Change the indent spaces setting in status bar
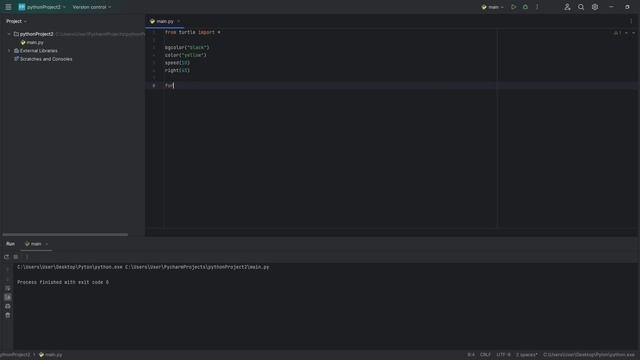The width and height of the screenshot is (640, 360). coord(527,355)
